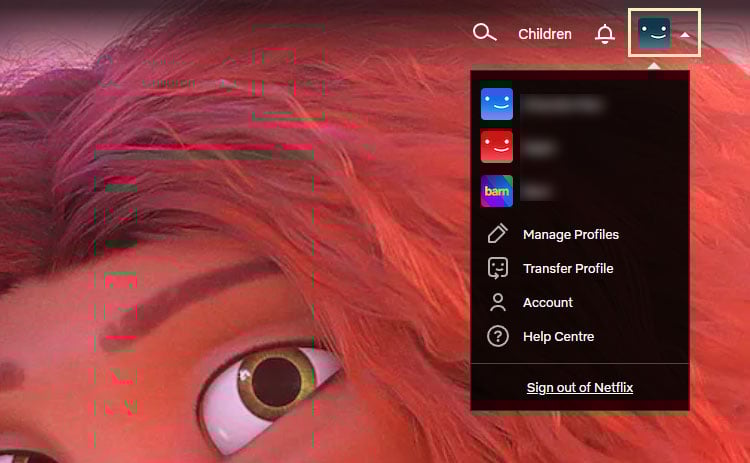The width and height of the screenshot is (750, 463).
Task: Click Sign out of Netflix link
Action: (580, 387)
